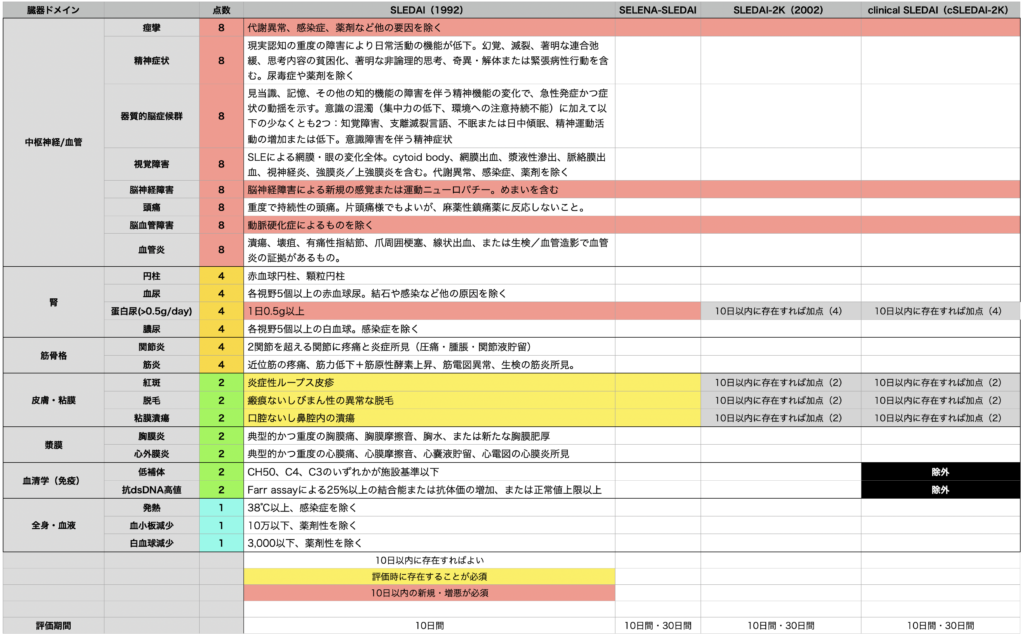Screen dimensions: 1024x639
Task: Click the 評価期間 label in the bottom row
Action: (53, 625)
